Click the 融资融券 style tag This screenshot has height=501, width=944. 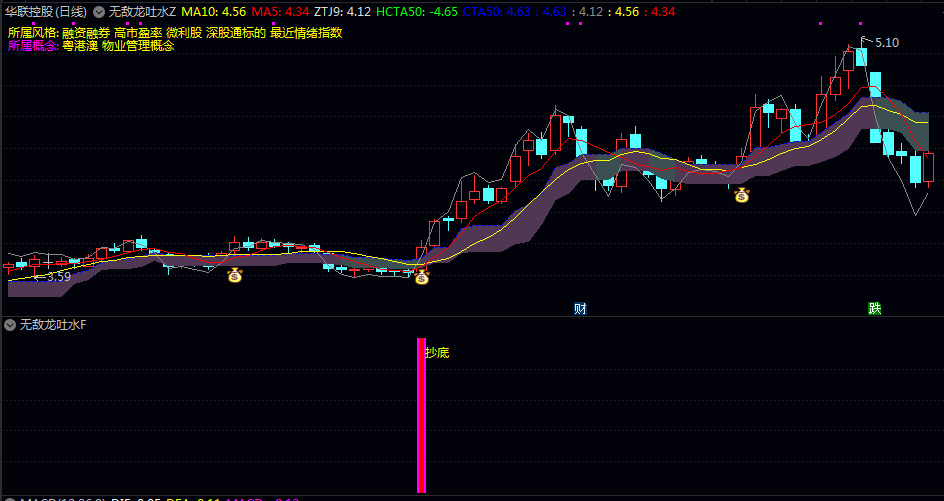[x=86, y=33]
